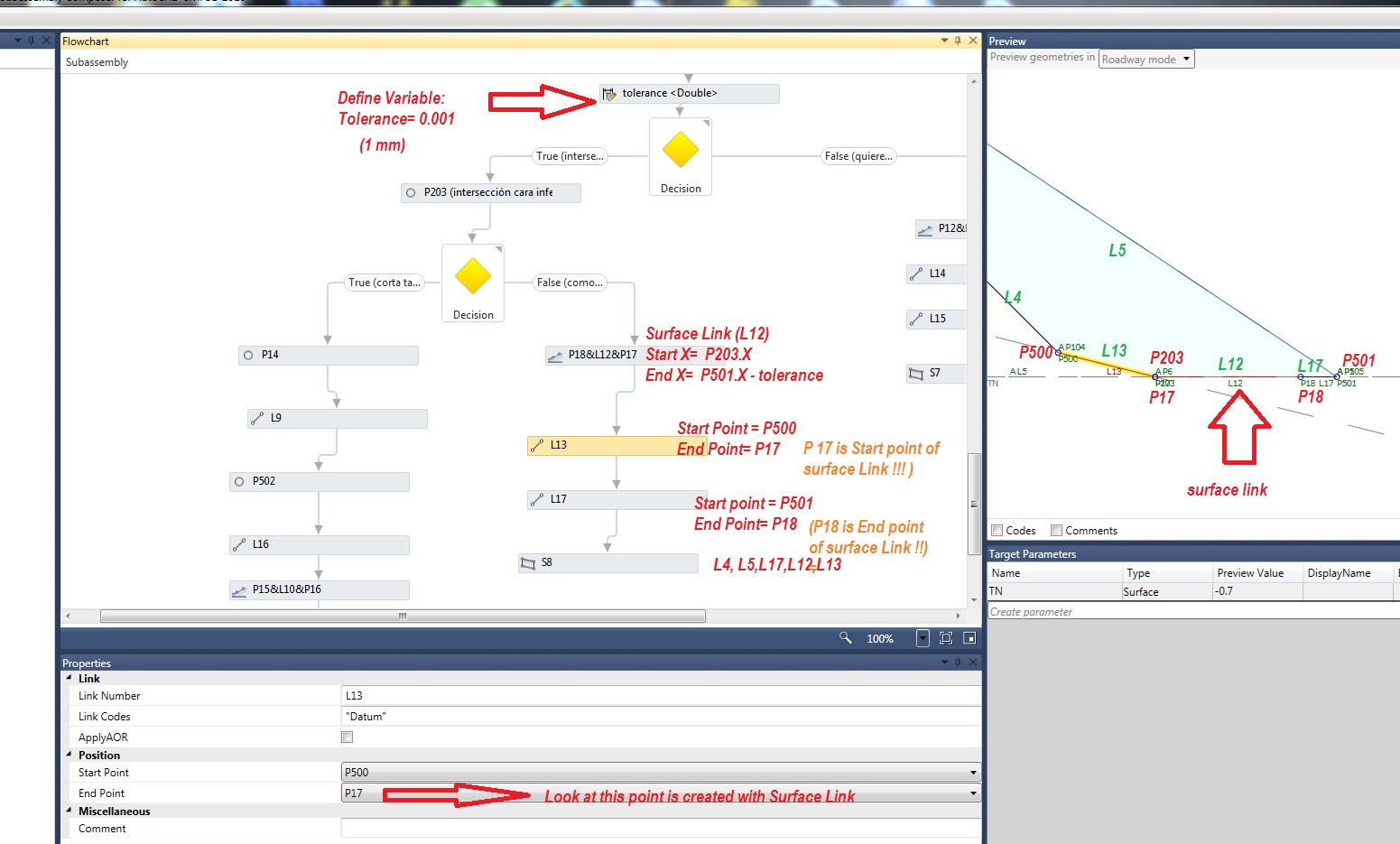Click the True (interse... branch label
This screenshot has width=1400, height=844.
pyautogui.click(x=570, y=156)
